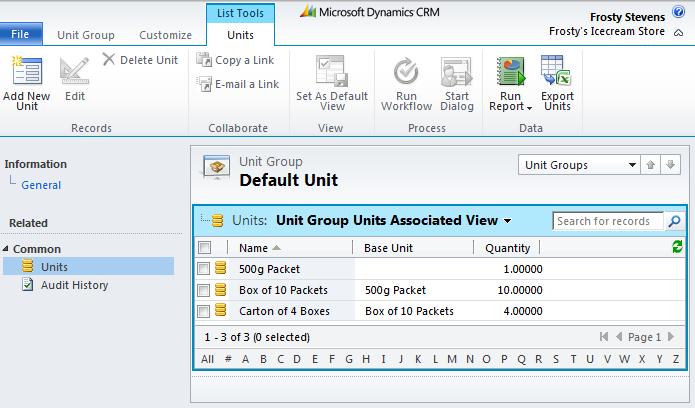This screenshot has height=408, width=695.
Task: Click the Start Dialog icon
Action: 457,71
